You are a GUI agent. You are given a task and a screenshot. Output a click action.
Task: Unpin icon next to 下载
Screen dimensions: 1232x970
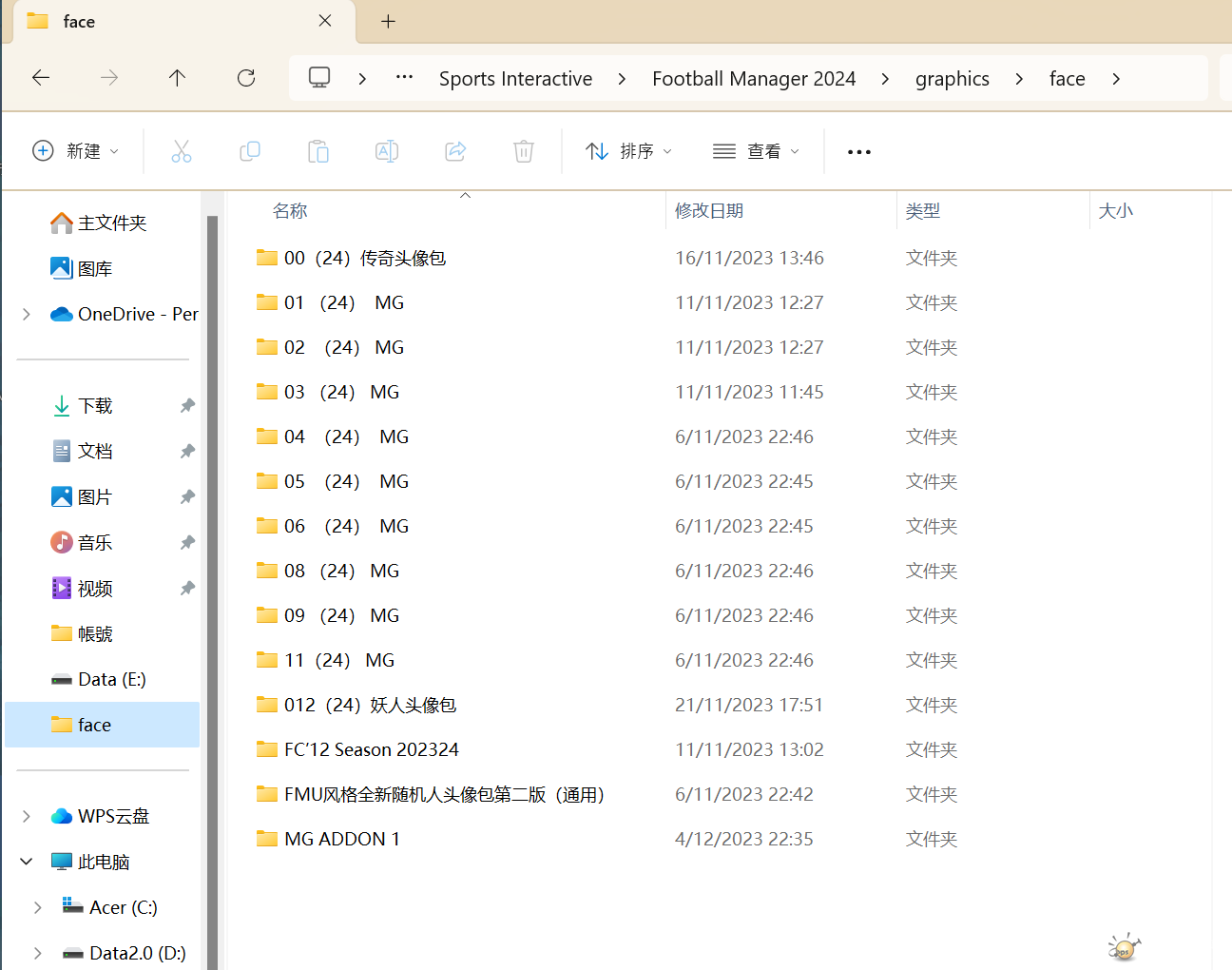[187, 406]
